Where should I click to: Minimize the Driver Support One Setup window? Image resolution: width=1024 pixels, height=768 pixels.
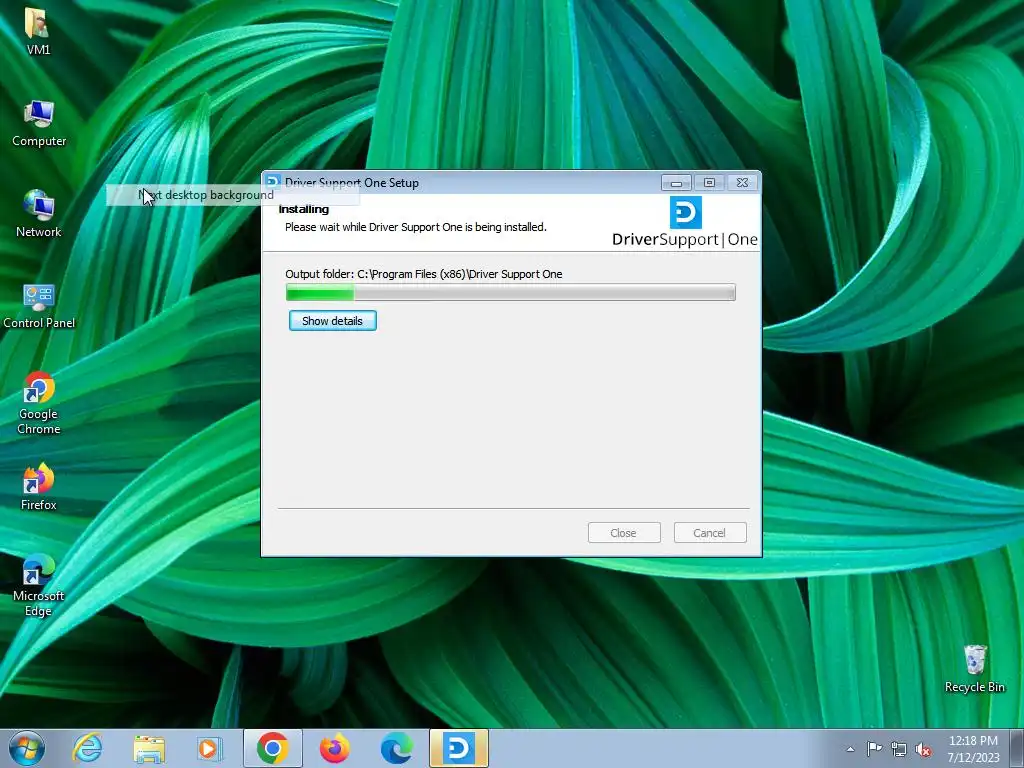tap(676, 183)
